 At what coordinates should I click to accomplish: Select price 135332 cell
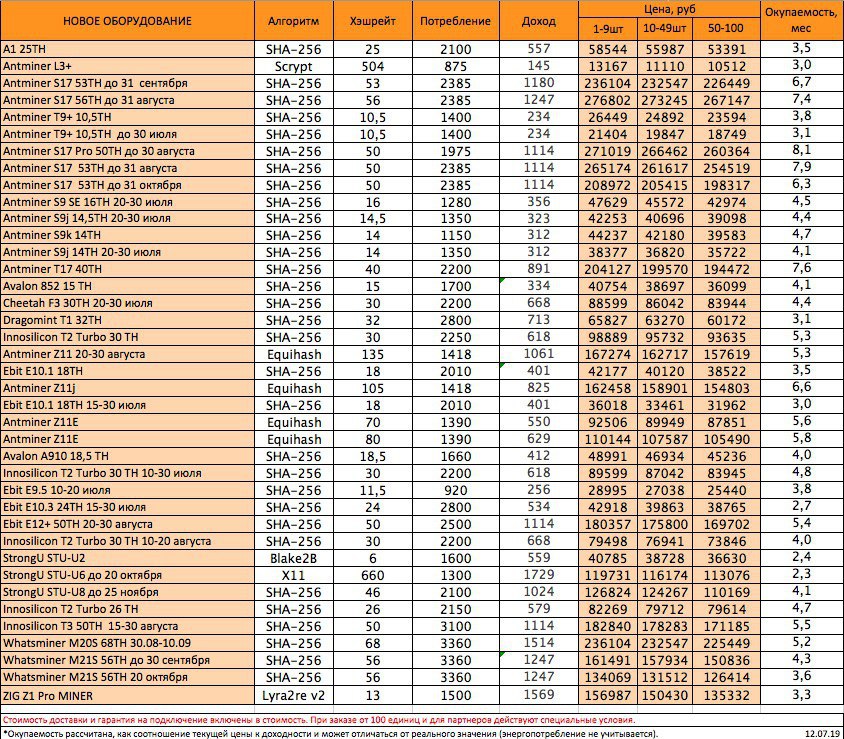tap(726, 695)
